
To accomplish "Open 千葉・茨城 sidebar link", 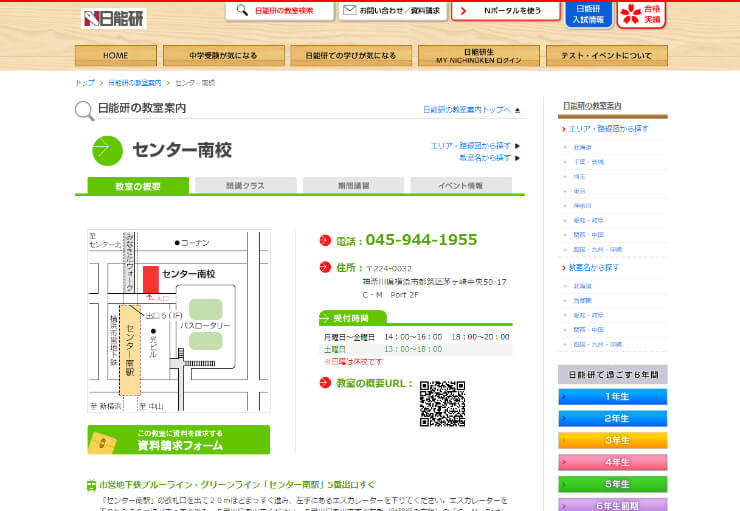I will pos(589,162).
